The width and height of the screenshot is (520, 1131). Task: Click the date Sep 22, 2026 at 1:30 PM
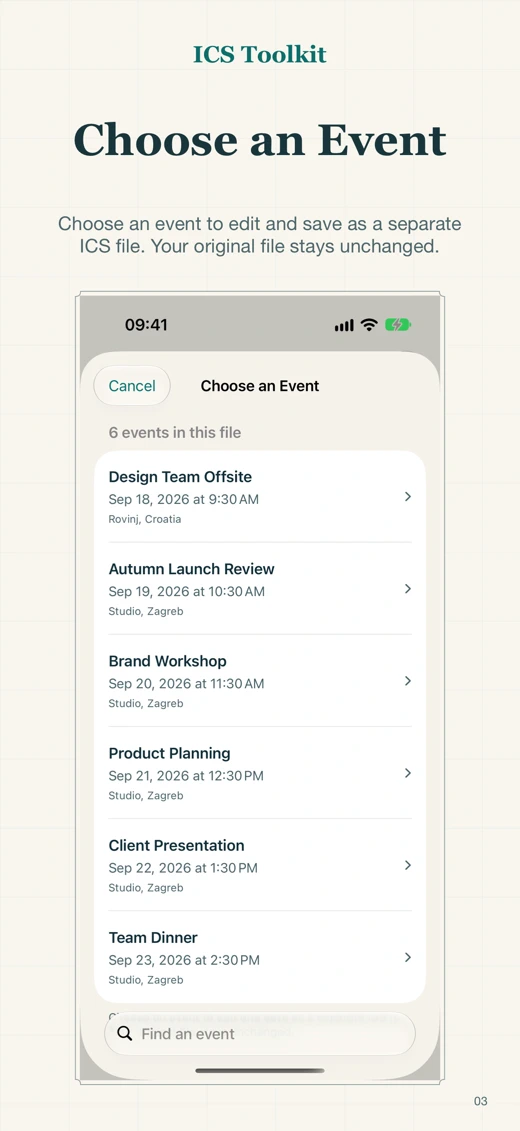coord(183,868)
